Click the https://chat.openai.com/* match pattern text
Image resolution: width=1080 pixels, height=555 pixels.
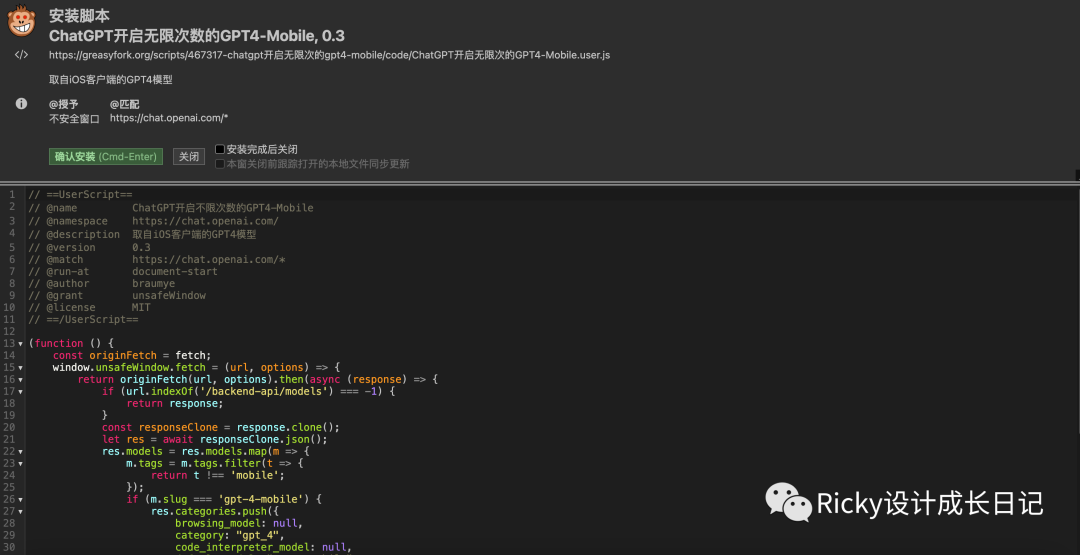[x=169, y=118]
